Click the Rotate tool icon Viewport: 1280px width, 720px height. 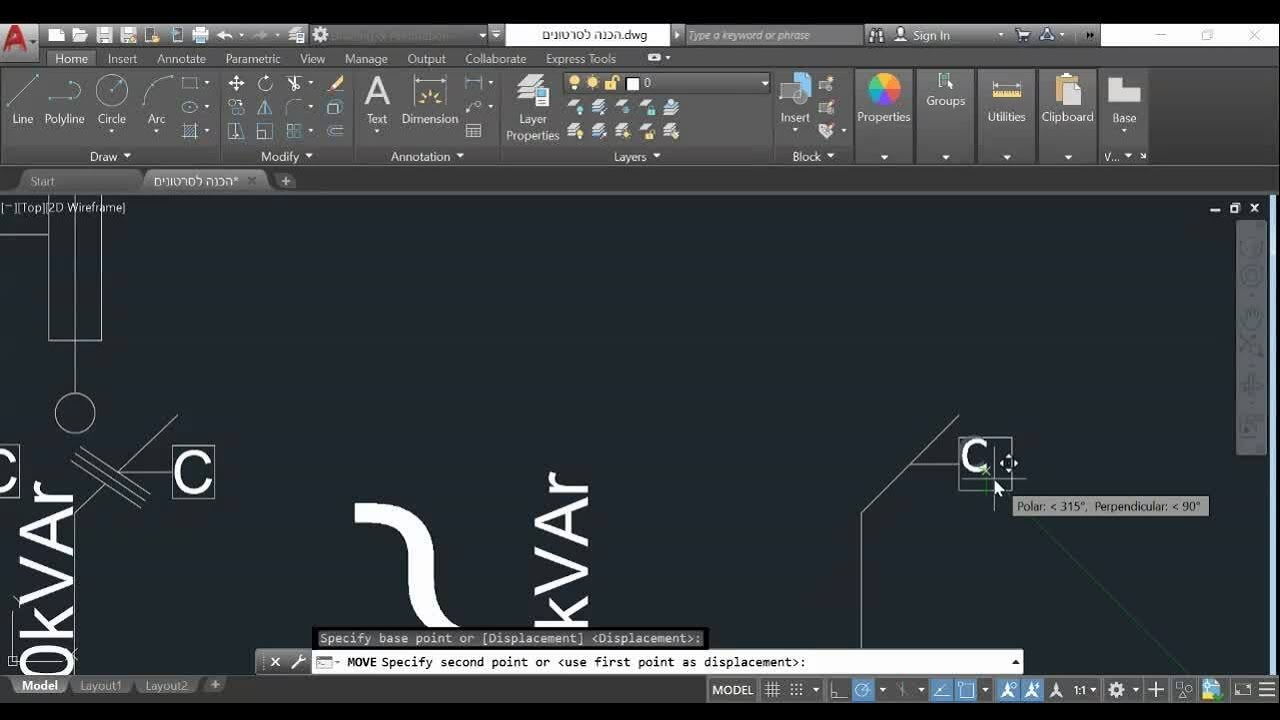tap(265, 83)
